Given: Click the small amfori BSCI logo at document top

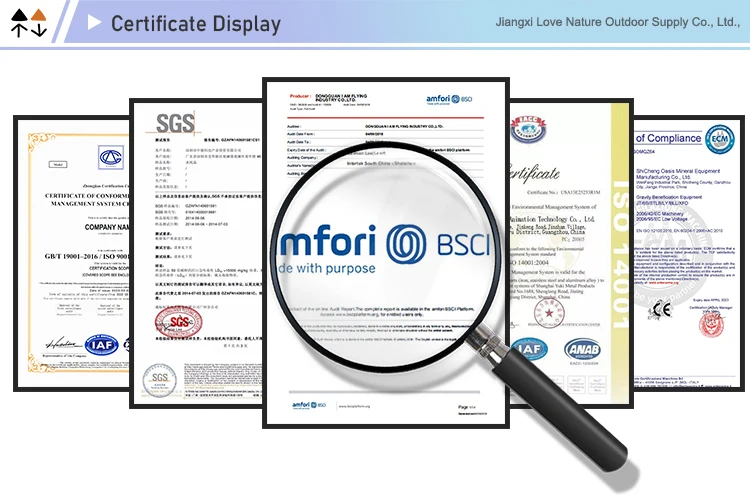Looking at the screenshot, I should click(x=449, y=99).
